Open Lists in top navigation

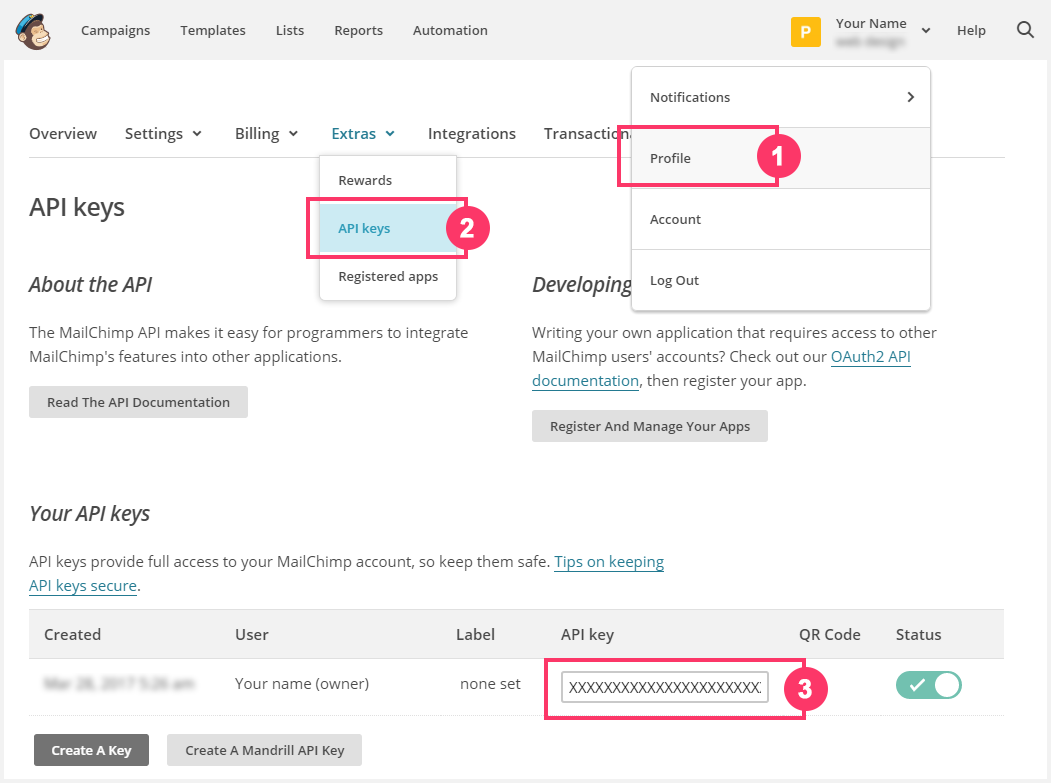tap(290, 30)
